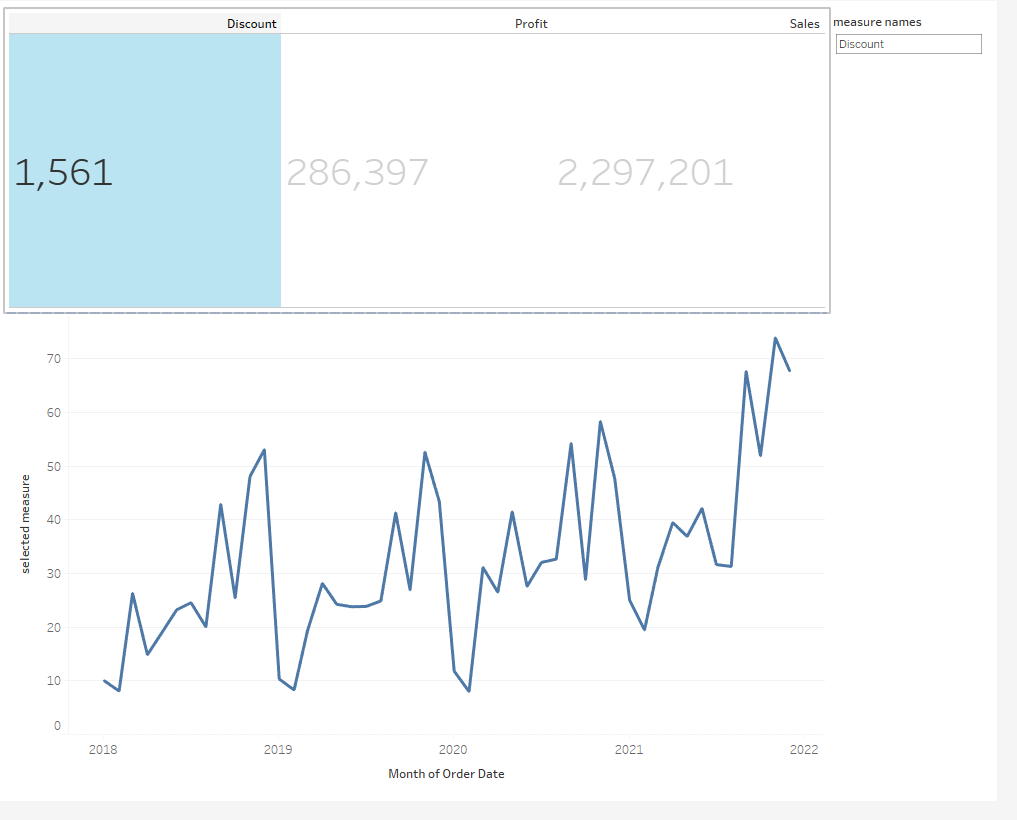Viewport: 1017px width, 820px height.
Task: Open the measure names Discount filter box
Action: point(908,43)
